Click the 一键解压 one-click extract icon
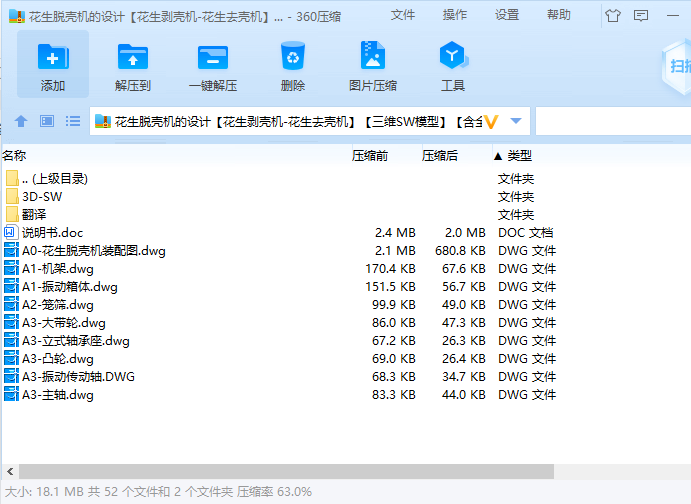Screen dimensions: 691x504 coord(213,57)
